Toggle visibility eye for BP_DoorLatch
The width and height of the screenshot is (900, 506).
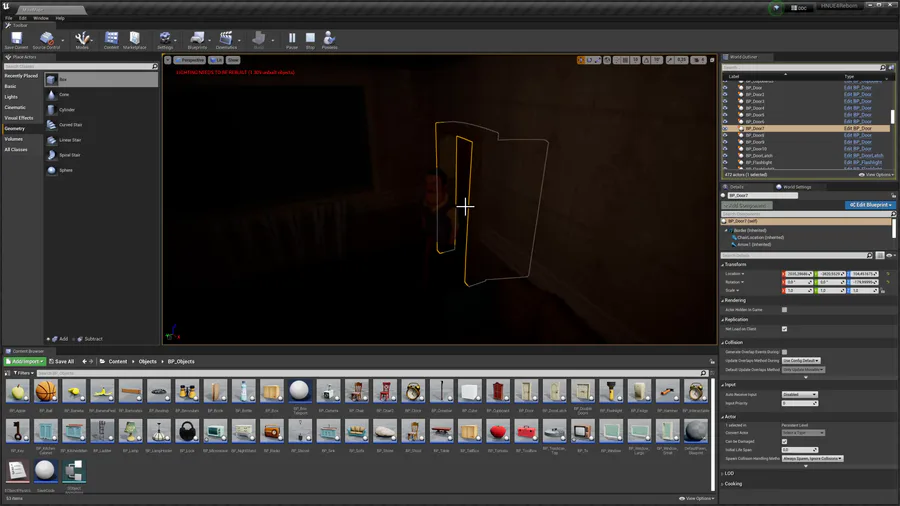[725, 155]
